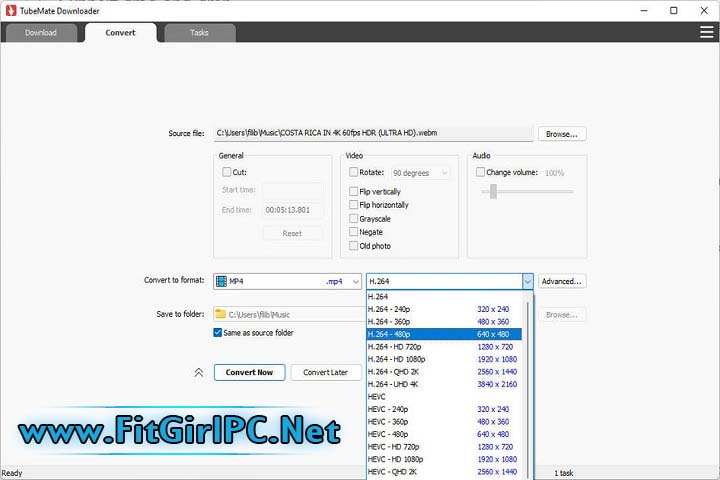Enable the Cut checkbox

click(x=227, y=172)
